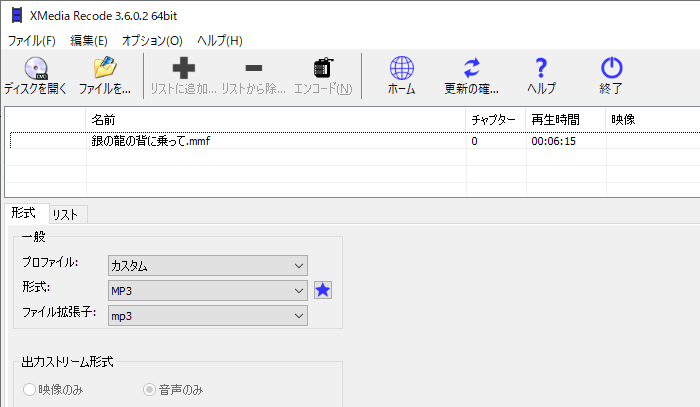Click the blue star favorite icon

(x=322, y=291)
